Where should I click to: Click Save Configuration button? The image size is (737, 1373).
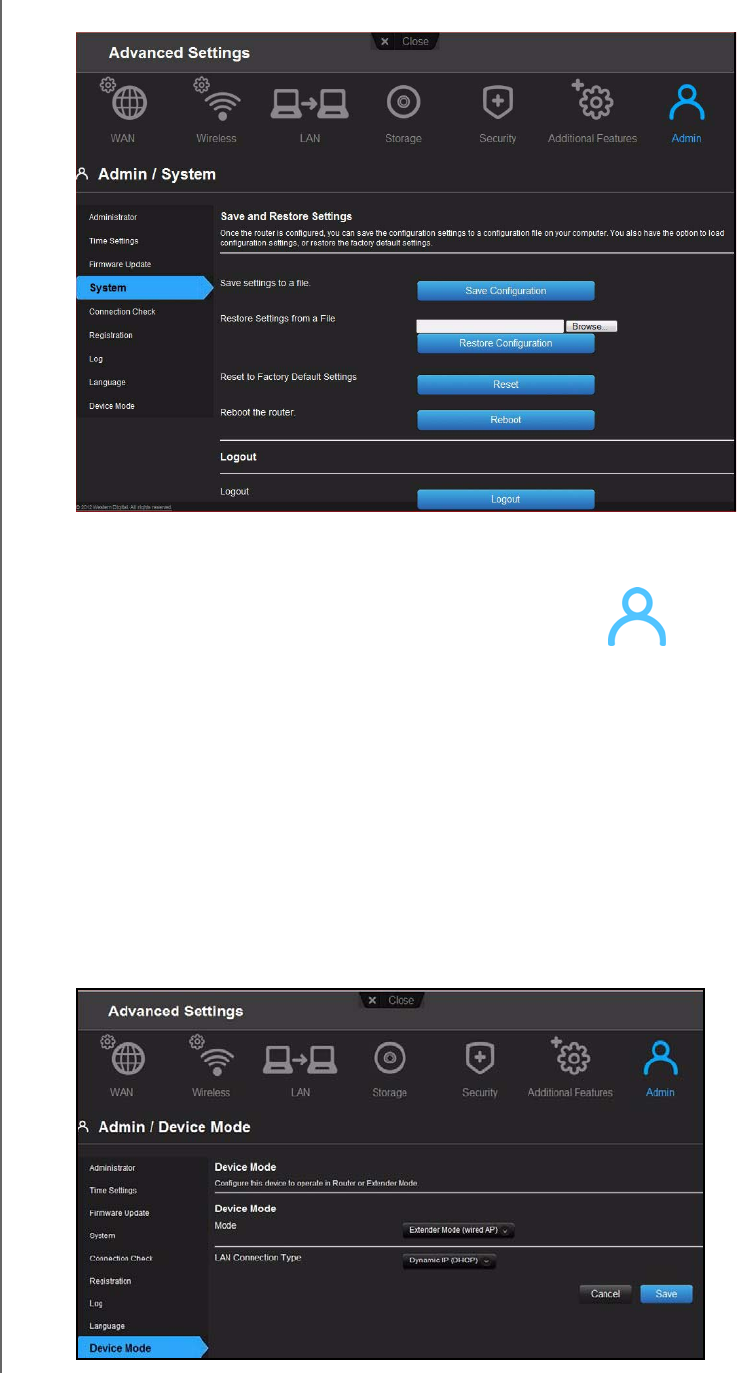[x=506, y=291]
